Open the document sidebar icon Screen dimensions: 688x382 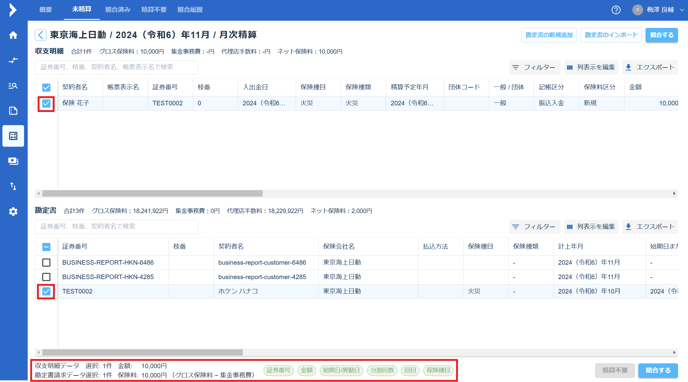[x=13, y=111]
